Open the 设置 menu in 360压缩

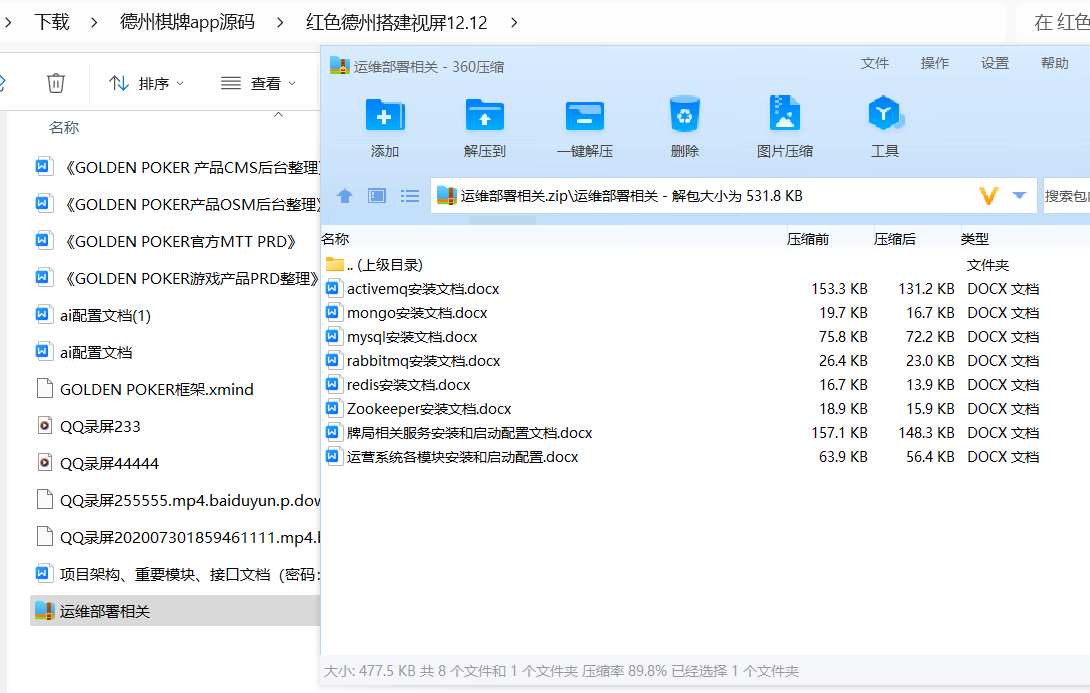[x=995, y=63]
